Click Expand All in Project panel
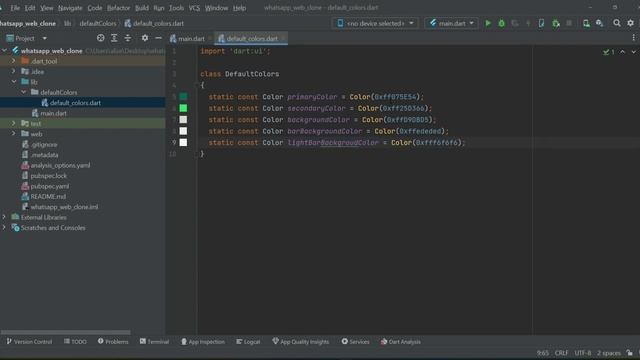The height and width of the screenshot is (360, 640). [x=114, y=38]
